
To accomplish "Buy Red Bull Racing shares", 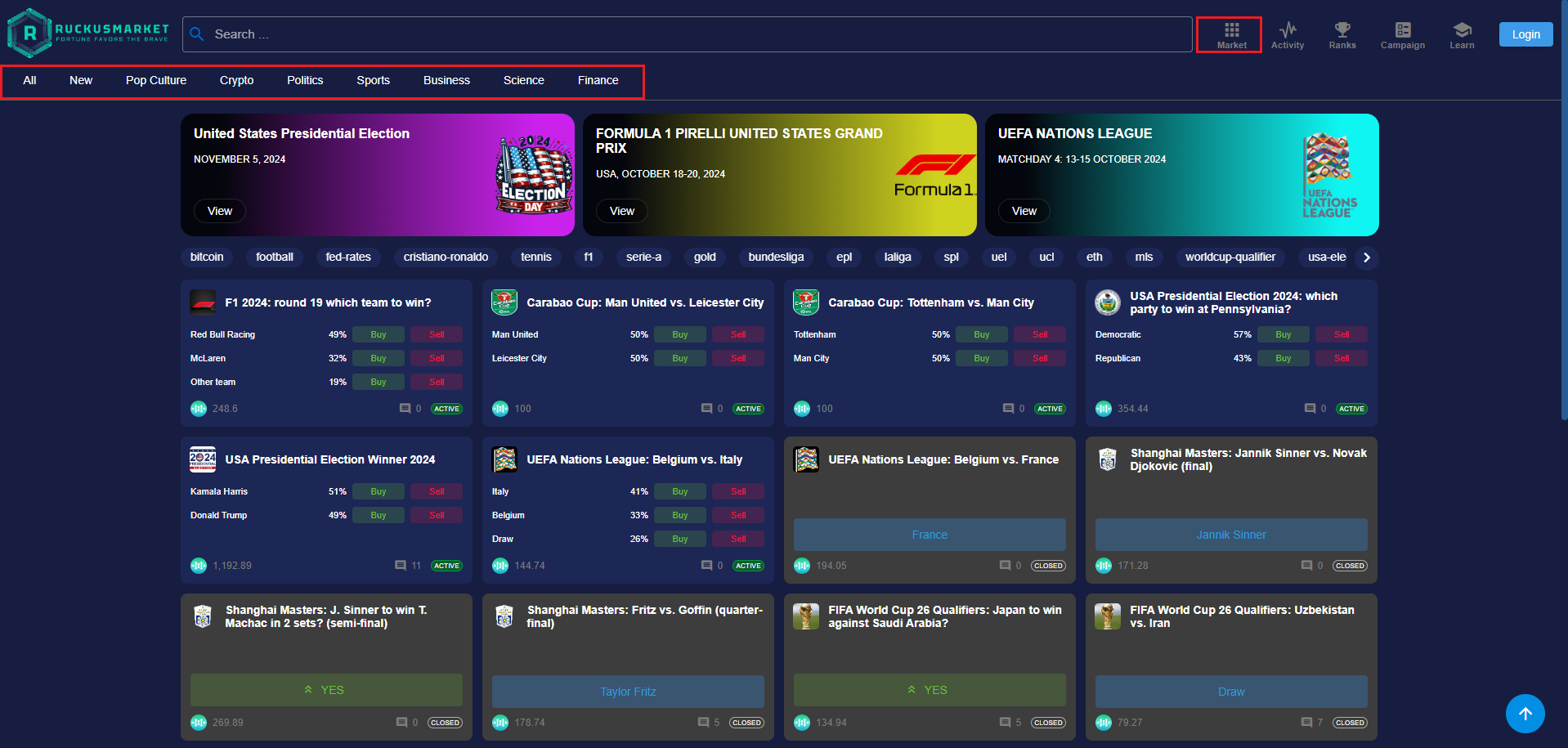I will coord(378,334).
